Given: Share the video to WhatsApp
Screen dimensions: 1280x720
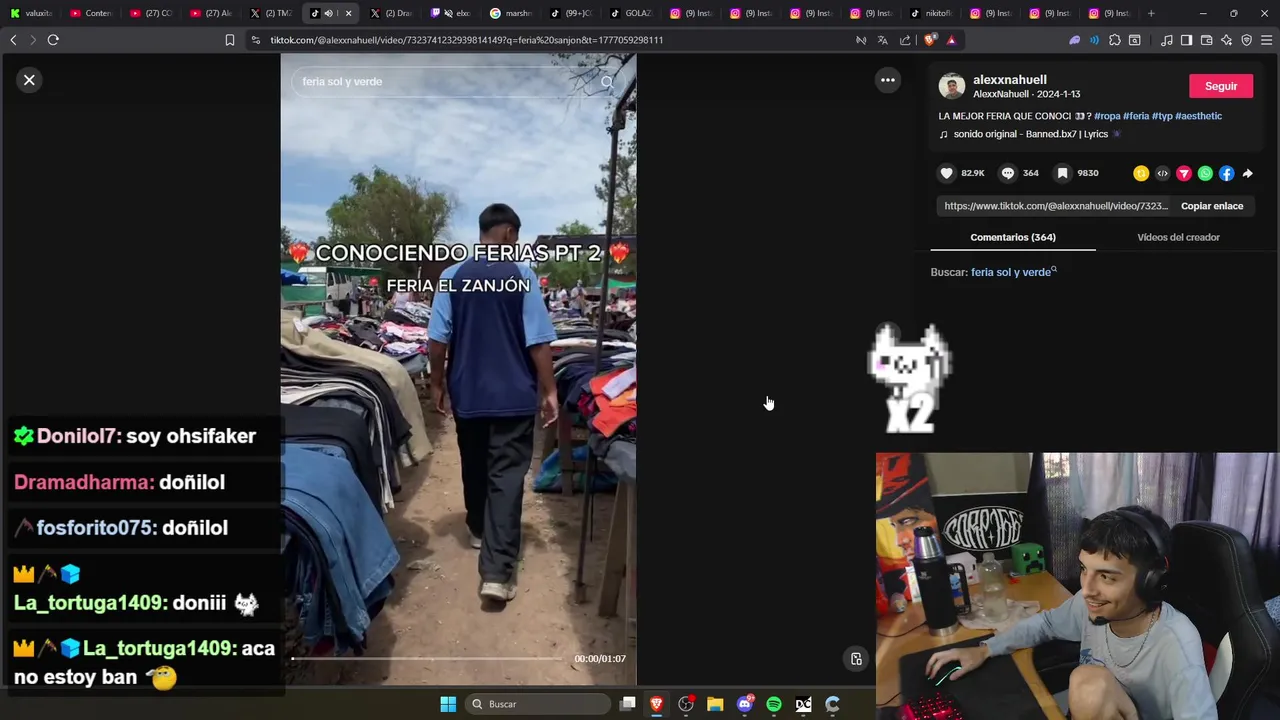Looking at the screenshot, I should [x=1205, y=173].
